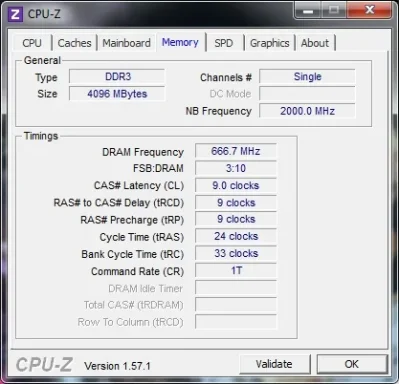The image size is (399, 384).
Task: Click the OK button
Action: point(352,364)
